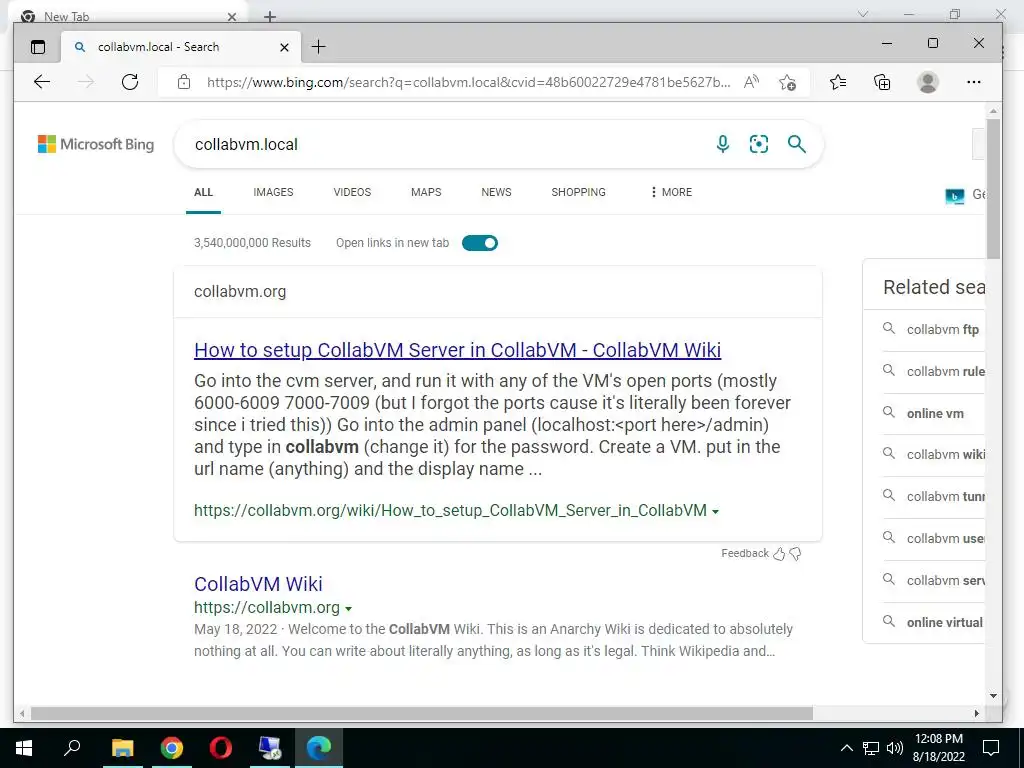This screenshot has width=1024, height=768.
Task: Switch to the MAPS tab
Action: (x=426, y=192)
